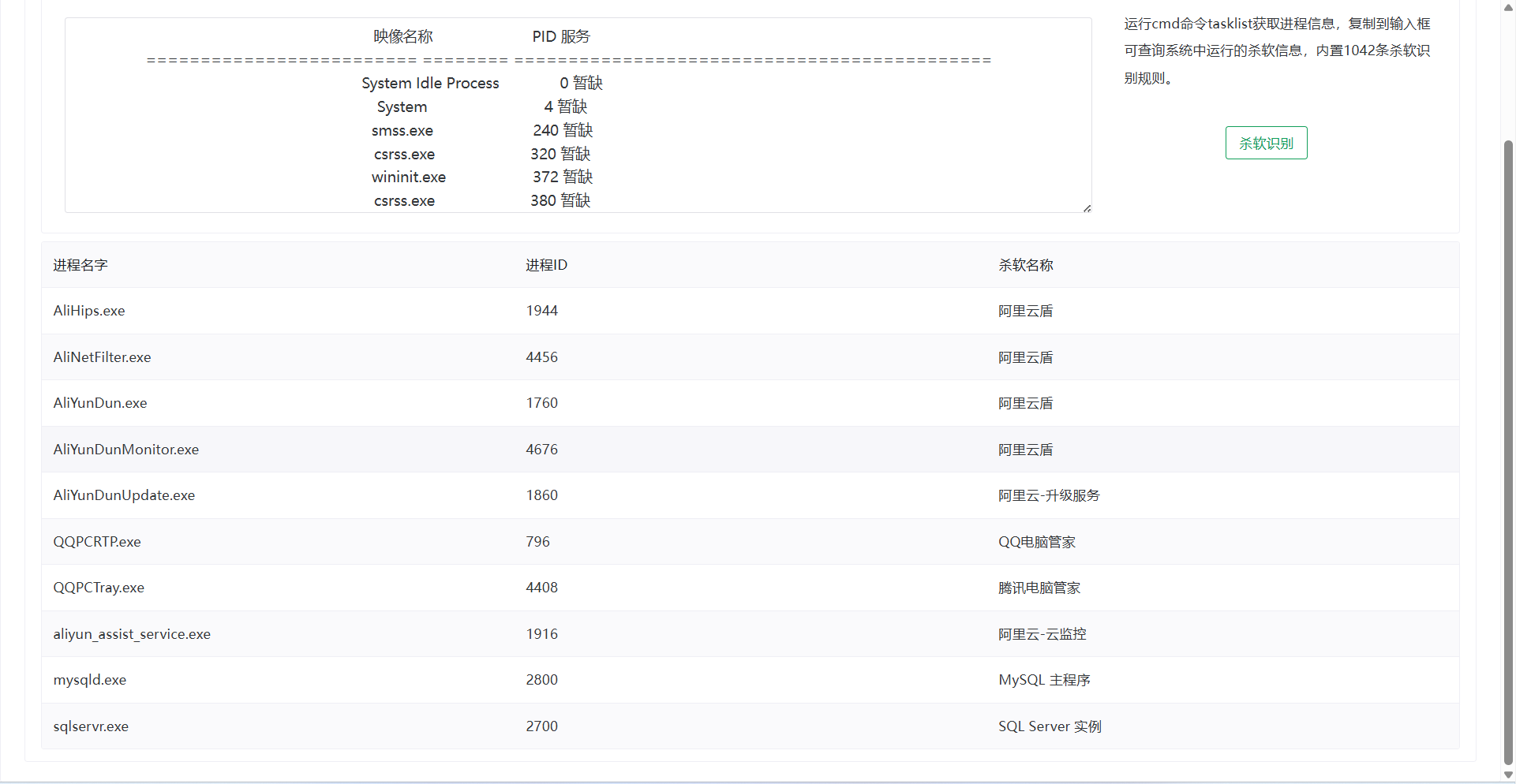Click the System Idle Process line in textarea

pyautogui.click(x=482, y=83)
